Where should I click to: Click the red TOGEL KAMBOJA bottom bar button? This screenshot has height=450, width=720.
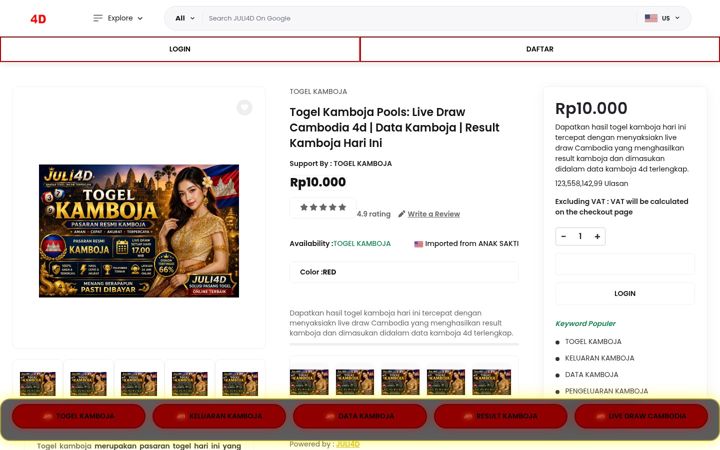click(x=79, y=416)
